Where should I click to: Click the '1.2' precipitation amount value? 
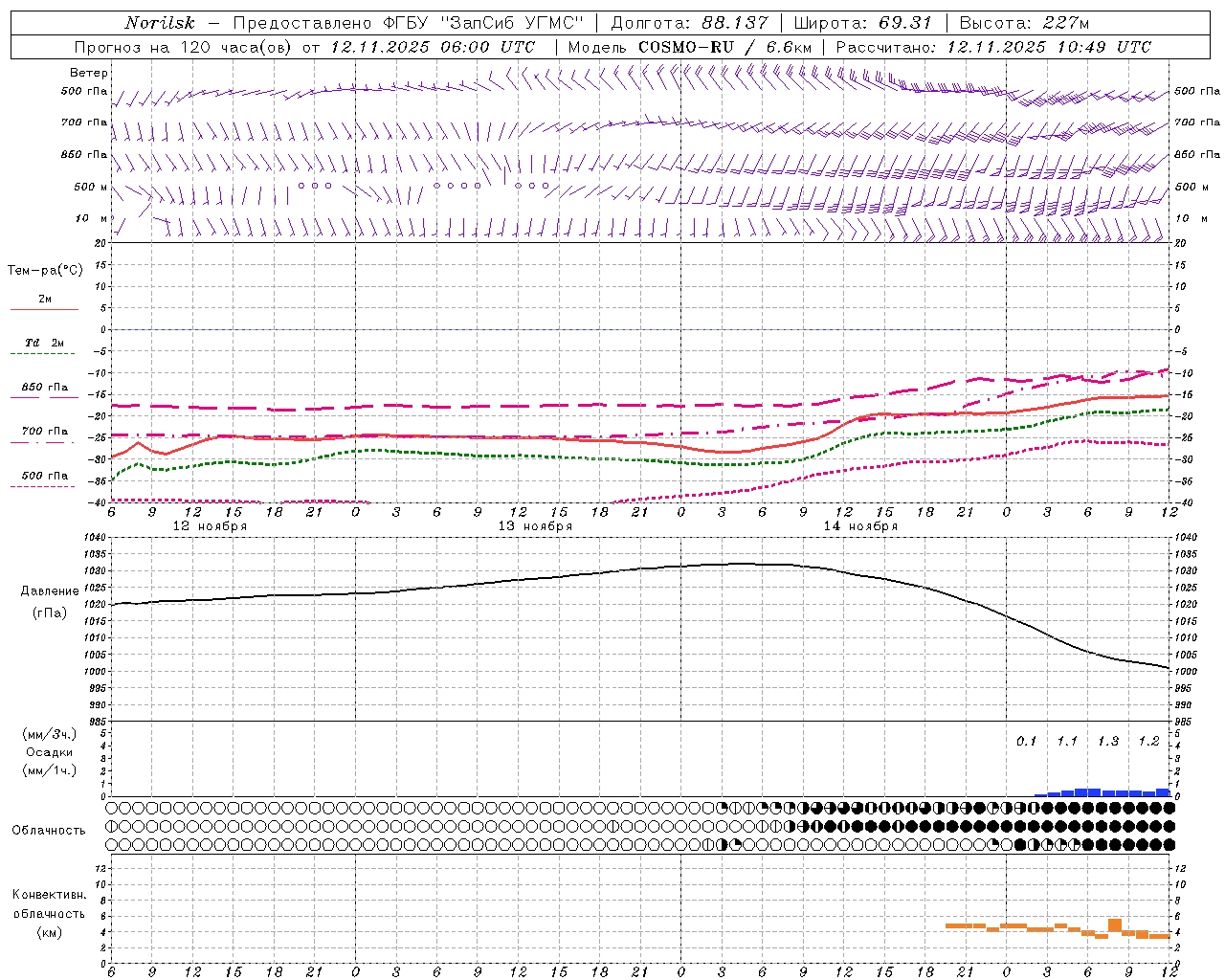[x=1148, y=742]
